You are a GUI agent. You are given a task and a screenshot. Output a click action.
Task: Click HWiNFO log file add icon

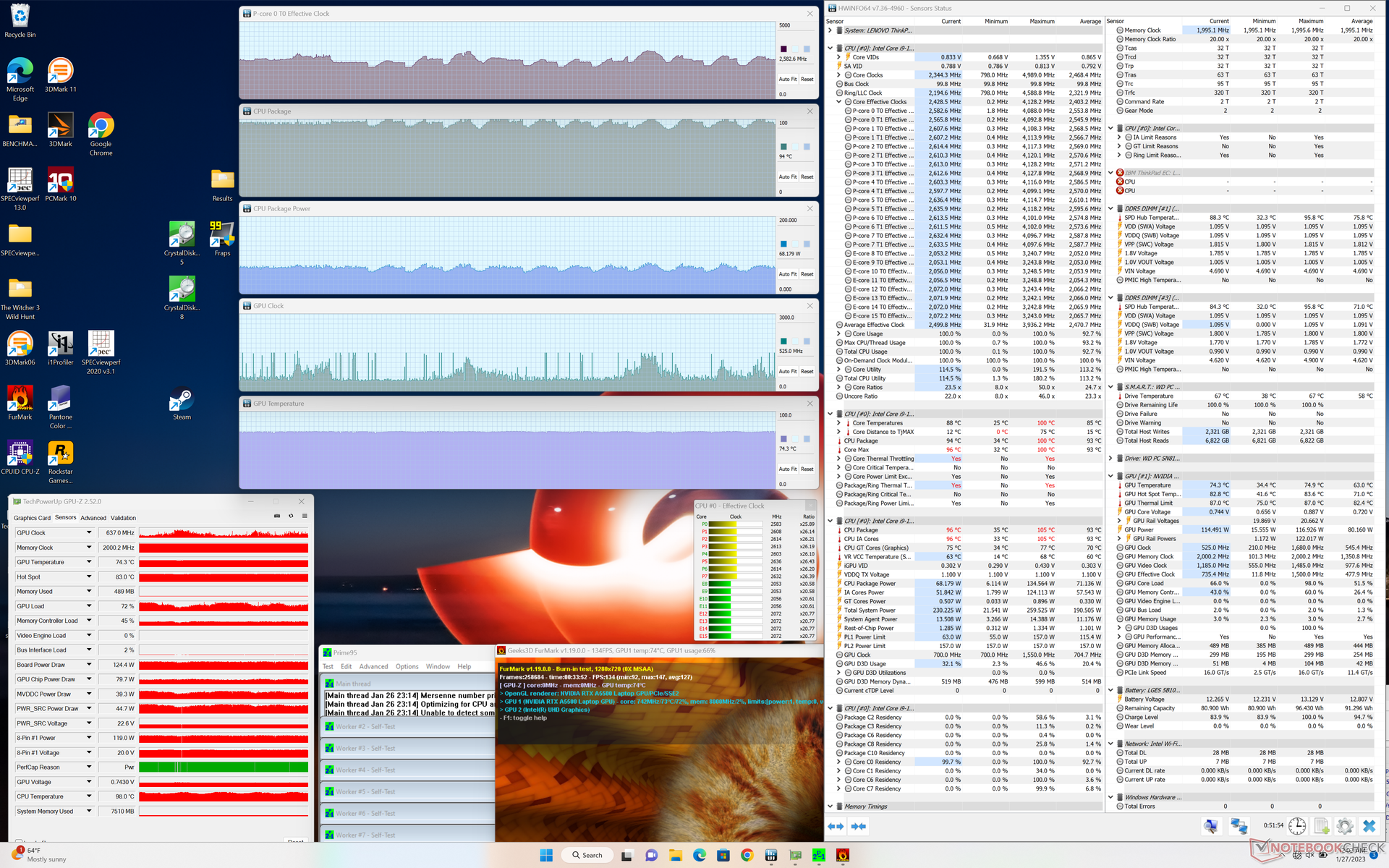pyautogui.click(x=1321, y=826)
